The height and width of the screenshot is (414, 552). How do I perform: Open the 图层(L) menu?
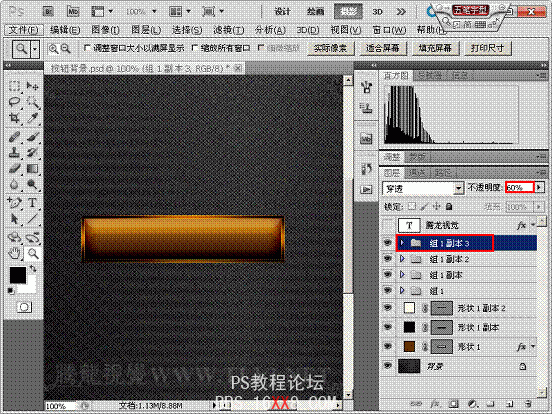(x=146, y=30)
